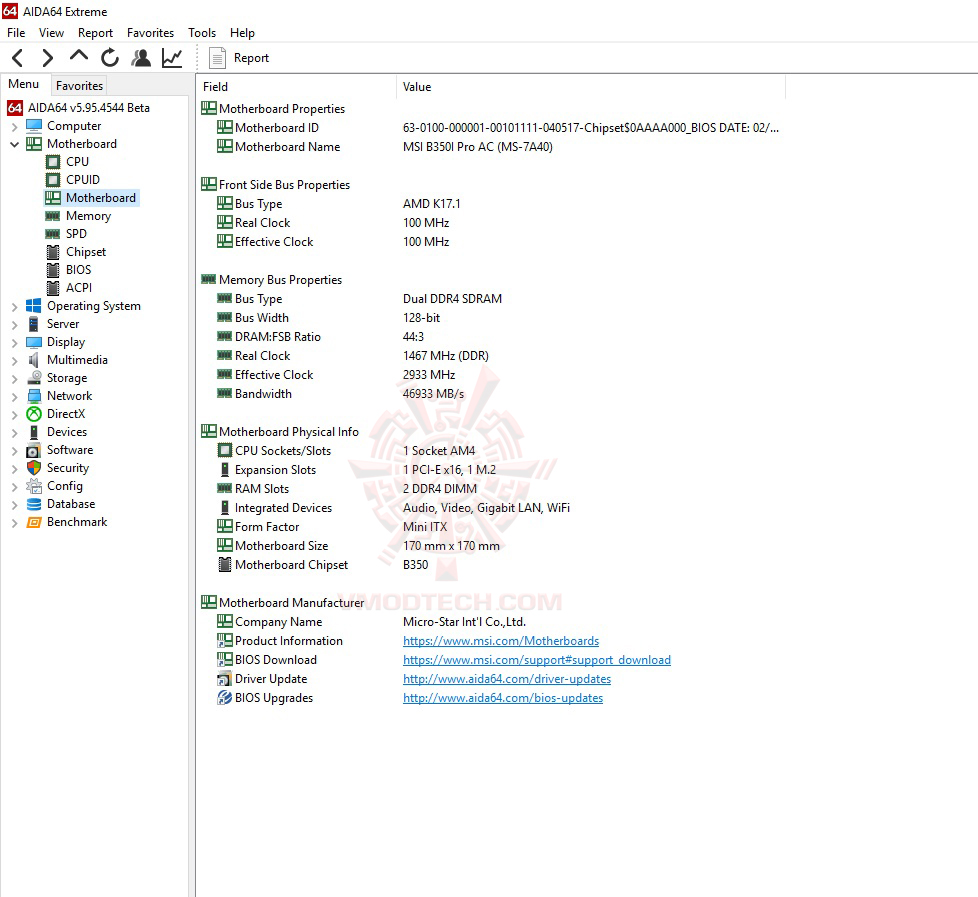Expand the Storage node
The image size is (978, 897).
(14, 379)
